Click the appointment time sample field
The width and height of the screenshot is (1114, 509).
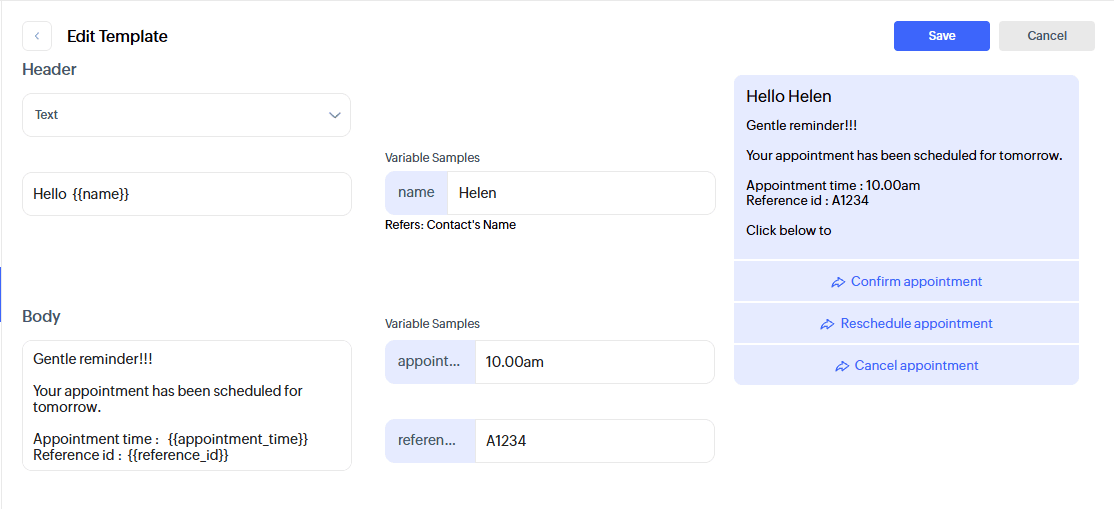(594, 362)
